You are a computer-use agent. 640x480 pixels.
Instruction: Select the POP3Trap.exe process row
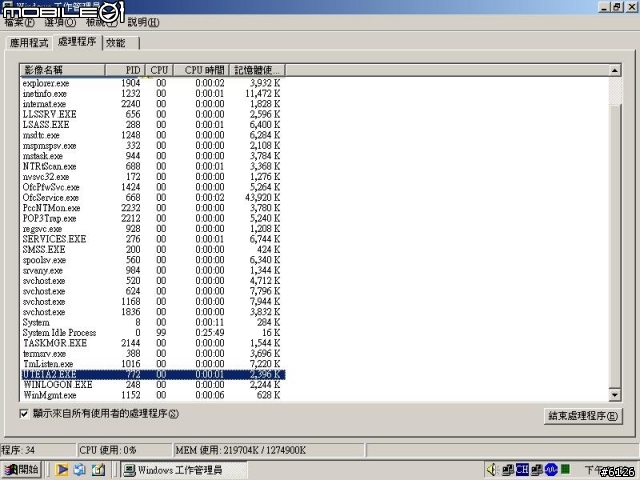coord(152,218)
